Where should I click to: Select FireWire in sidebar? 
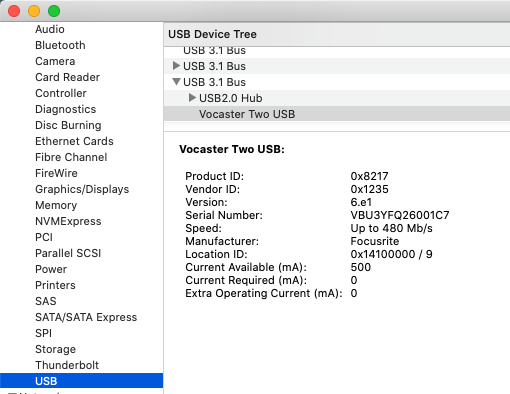56,173
